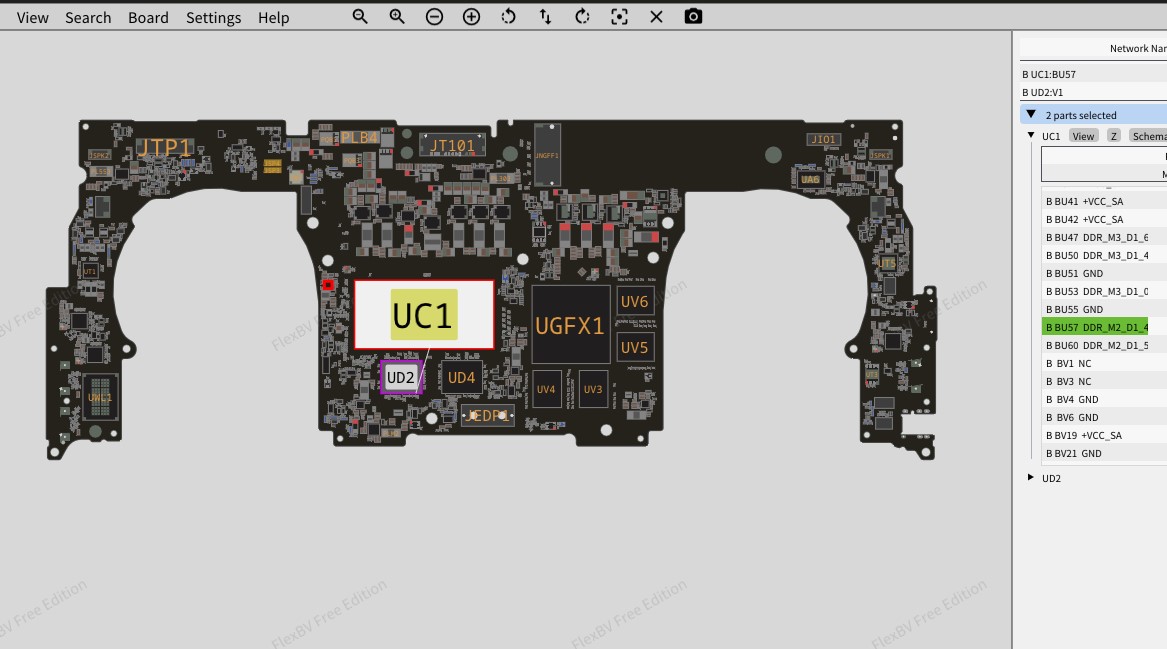Select pin row 'BV19 +VCC_SA'
The height and width of the screenshot is (649, 1167).
coord(1096,435)
